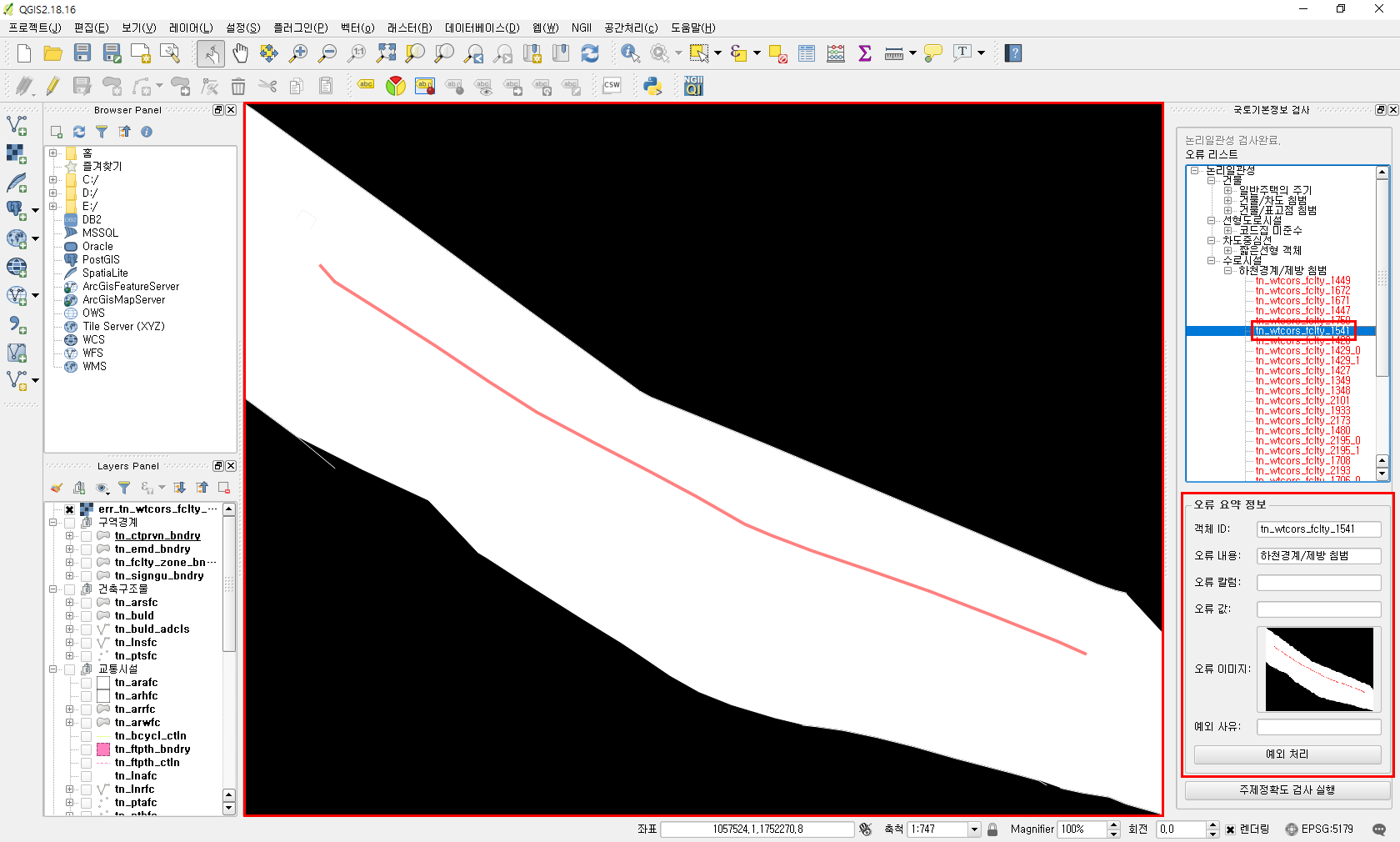Viewport: 1400px width, 842px height.
Task: Collapse the 구역경계 layer group
Action: coord(53,523)
